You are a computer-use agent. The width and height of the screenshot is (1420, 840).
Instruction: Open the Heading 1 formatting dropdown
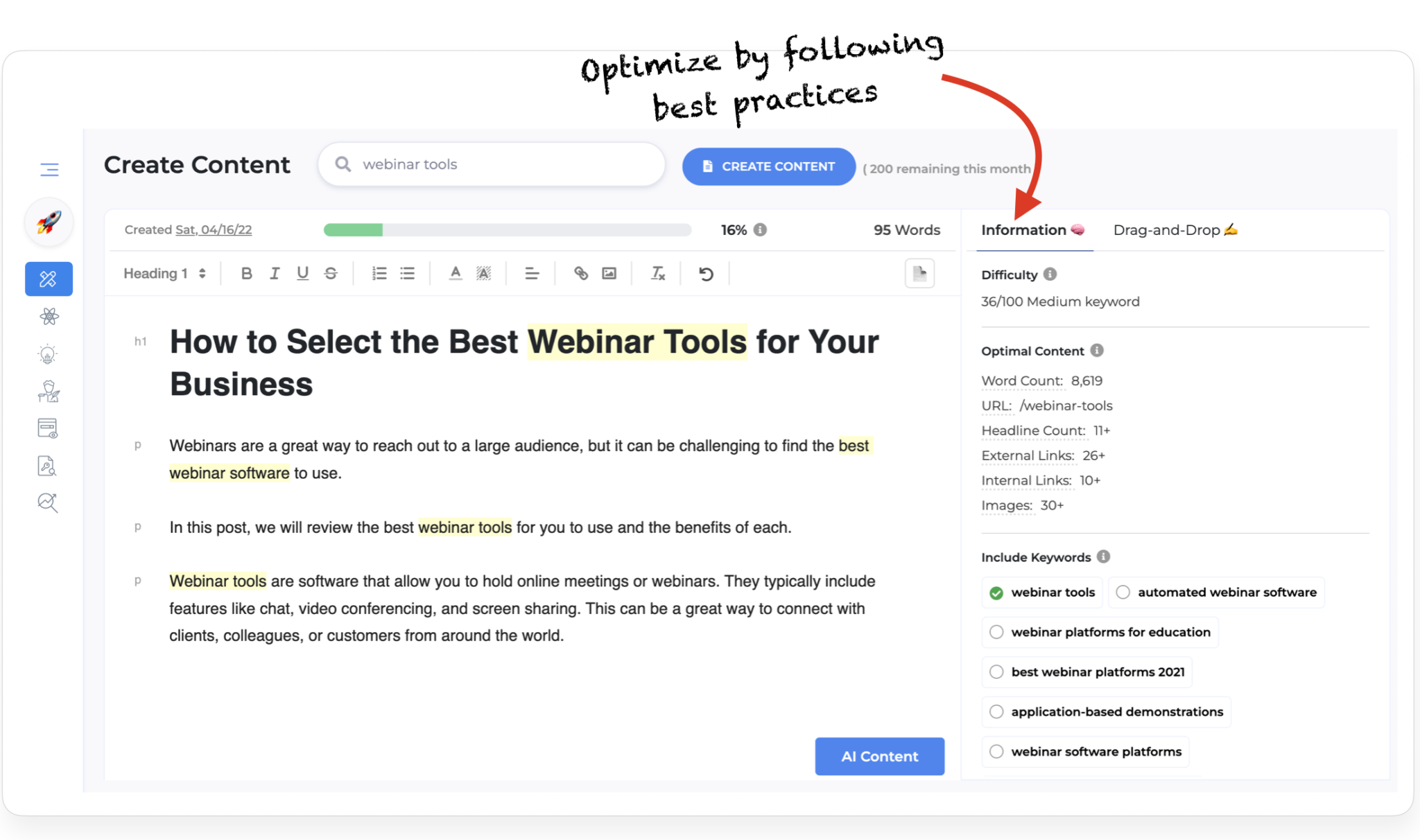163,274
